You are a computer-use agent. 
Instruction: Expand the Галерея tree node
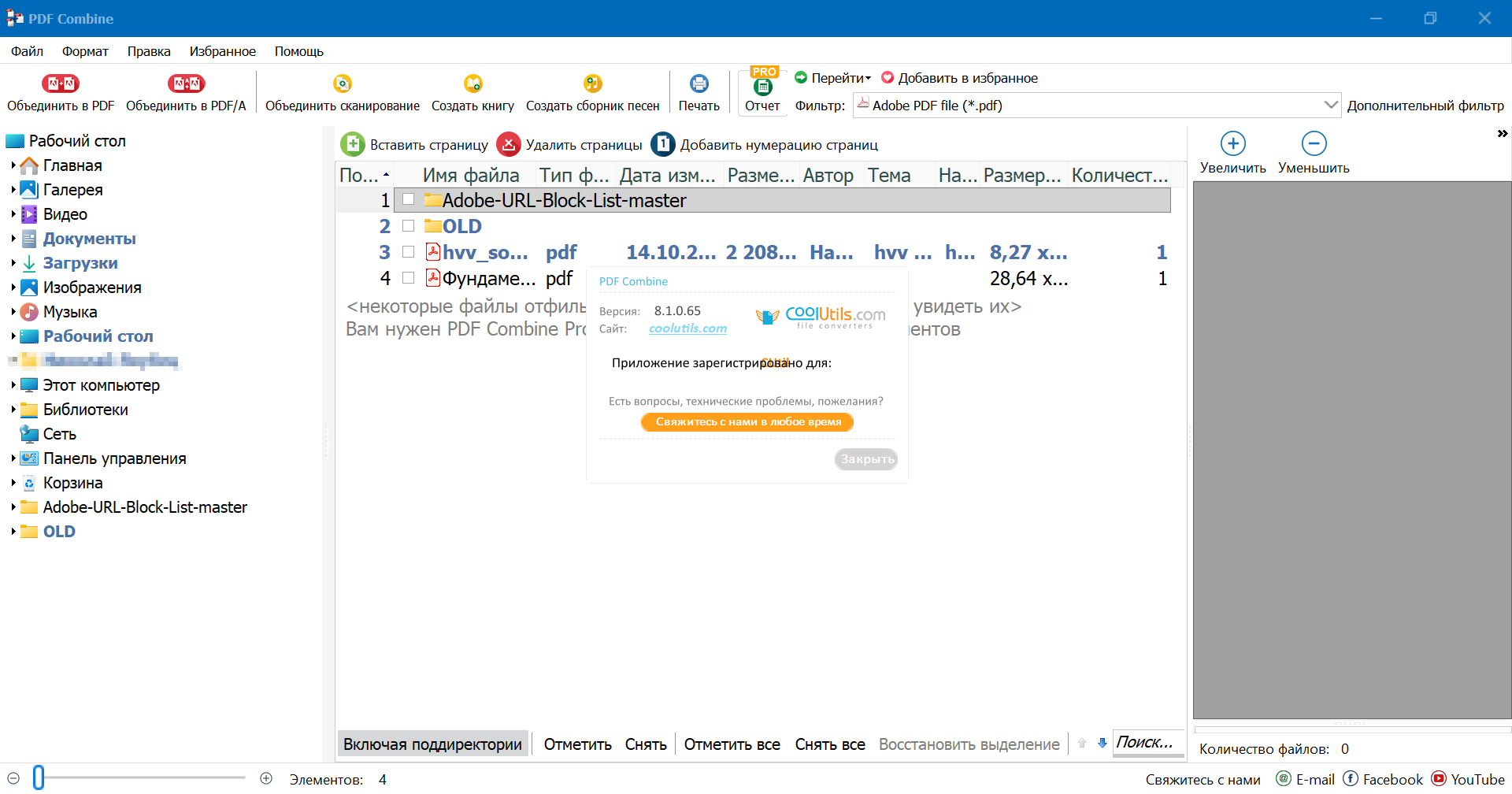tap(13, 190)
